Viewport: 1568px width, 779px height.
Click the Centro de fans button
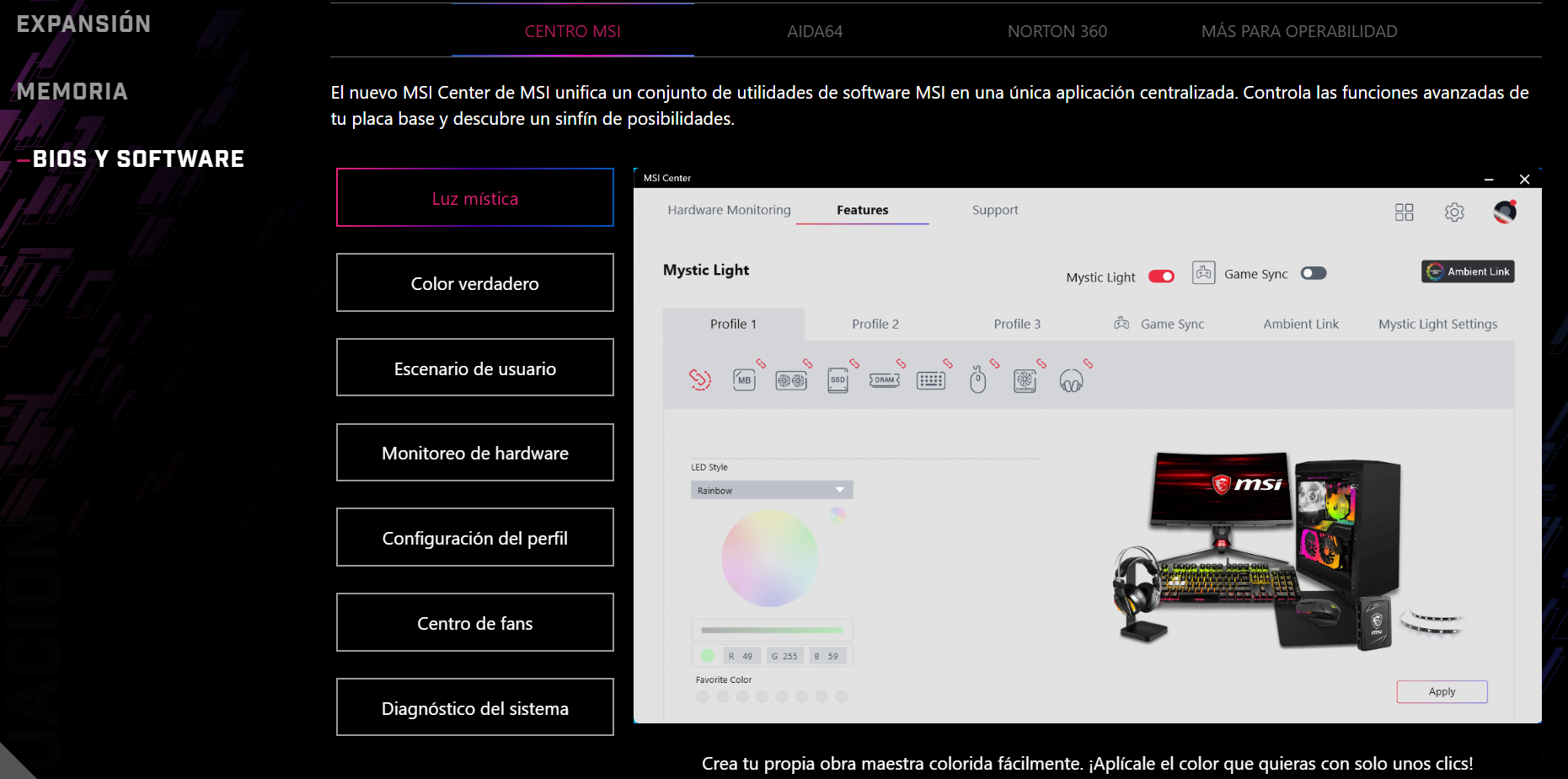pyautogui.click(x=475, y=623)
